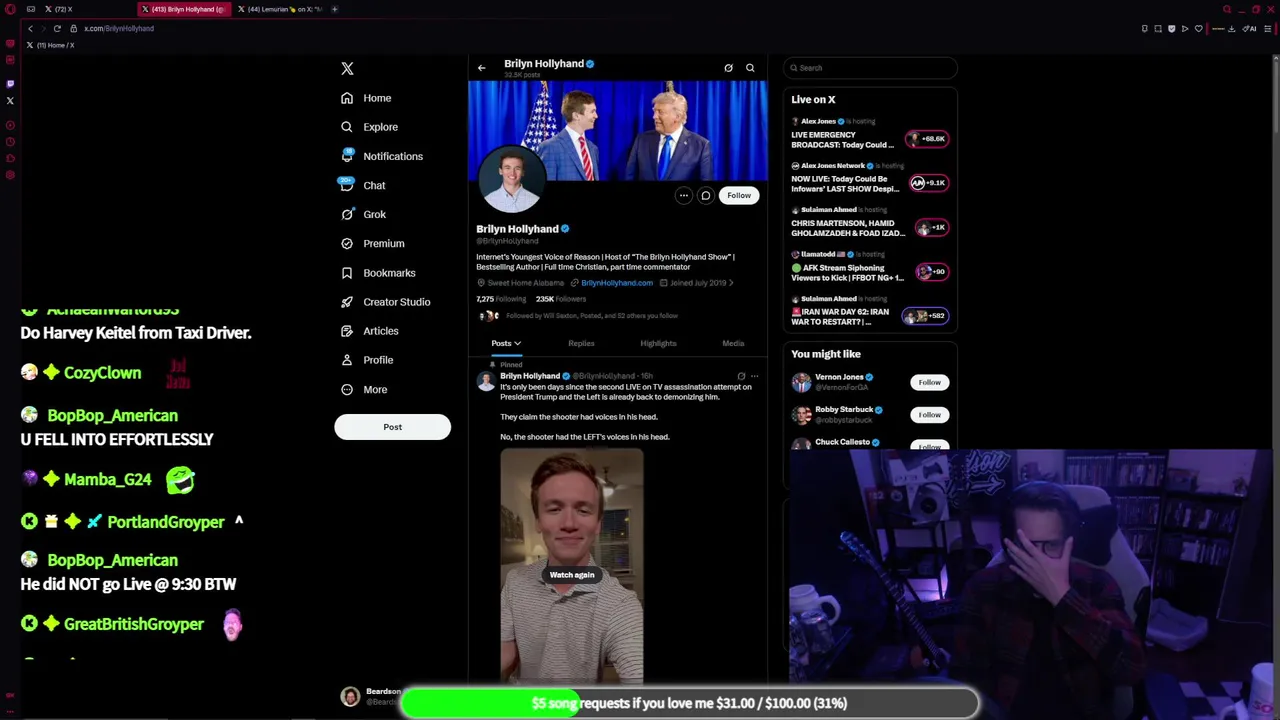Screen dimensions: 1280x720
Task: Click username PortlandGroyper in chat
Action: click(x=165, y=522)
